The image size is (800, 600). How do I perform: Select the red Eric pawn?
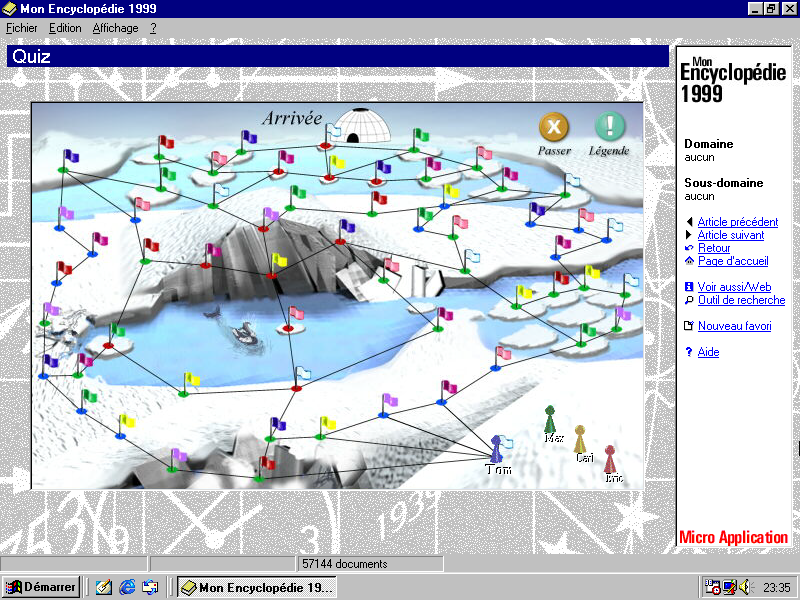click(610, 459)
